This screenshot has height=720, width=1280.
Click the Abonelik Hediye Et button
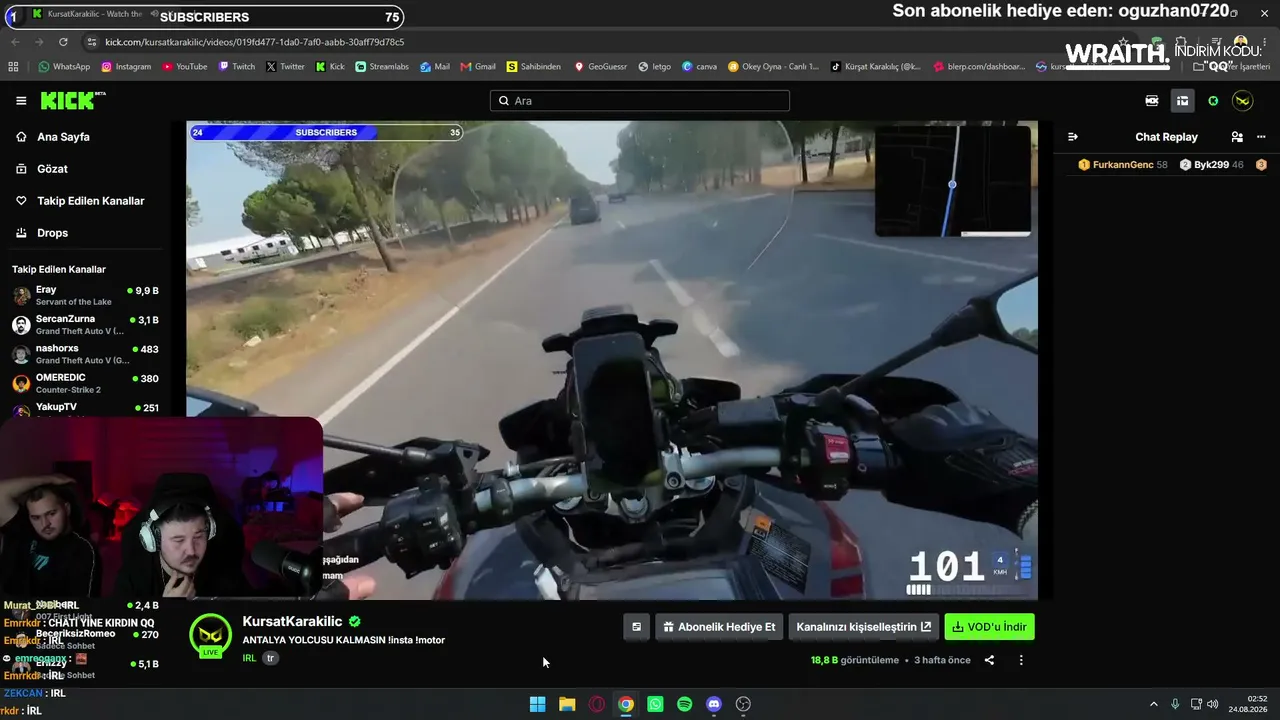tap(719, 627)
